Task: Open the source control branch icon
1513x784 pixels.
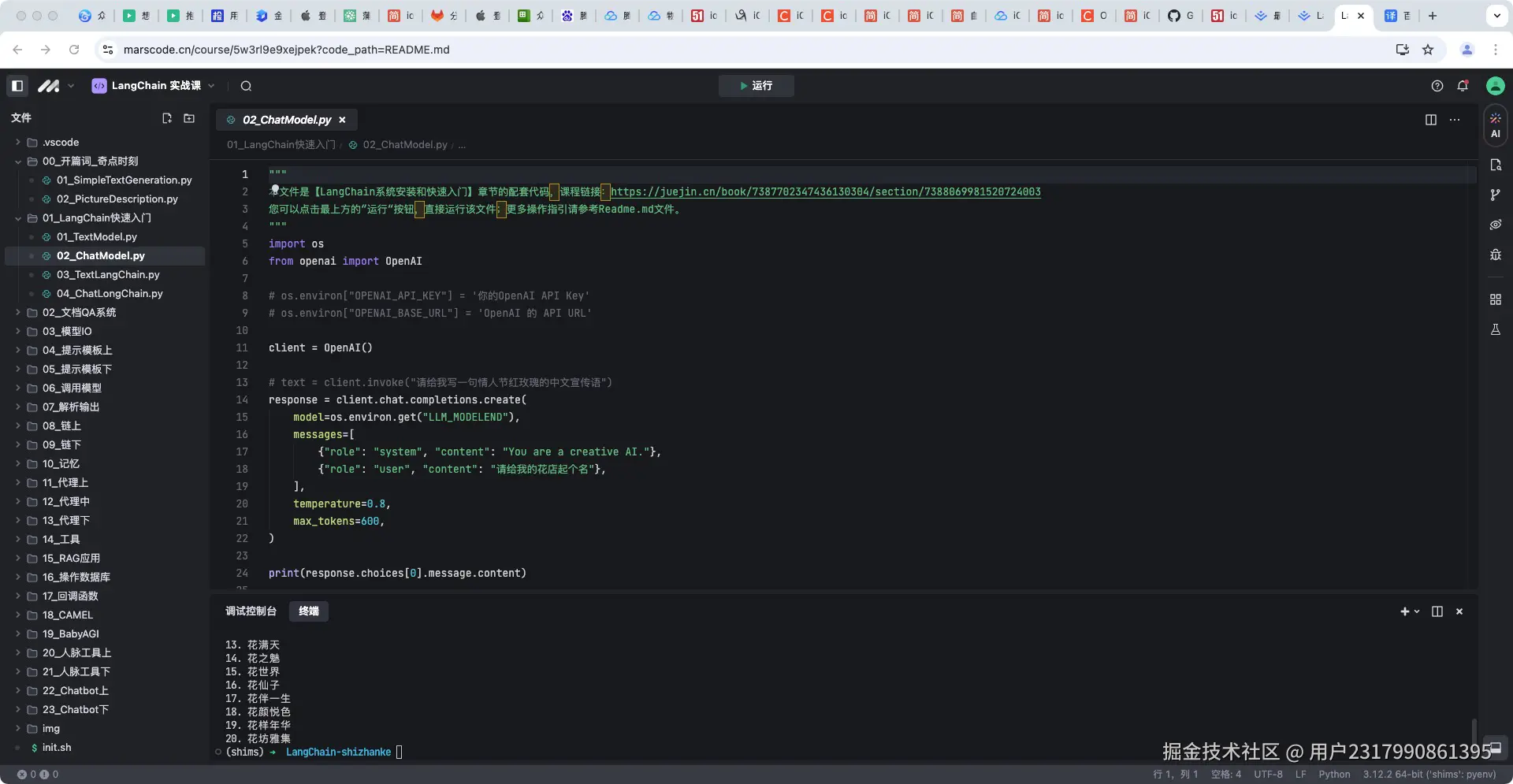Action: click(x=1495, y=195)
